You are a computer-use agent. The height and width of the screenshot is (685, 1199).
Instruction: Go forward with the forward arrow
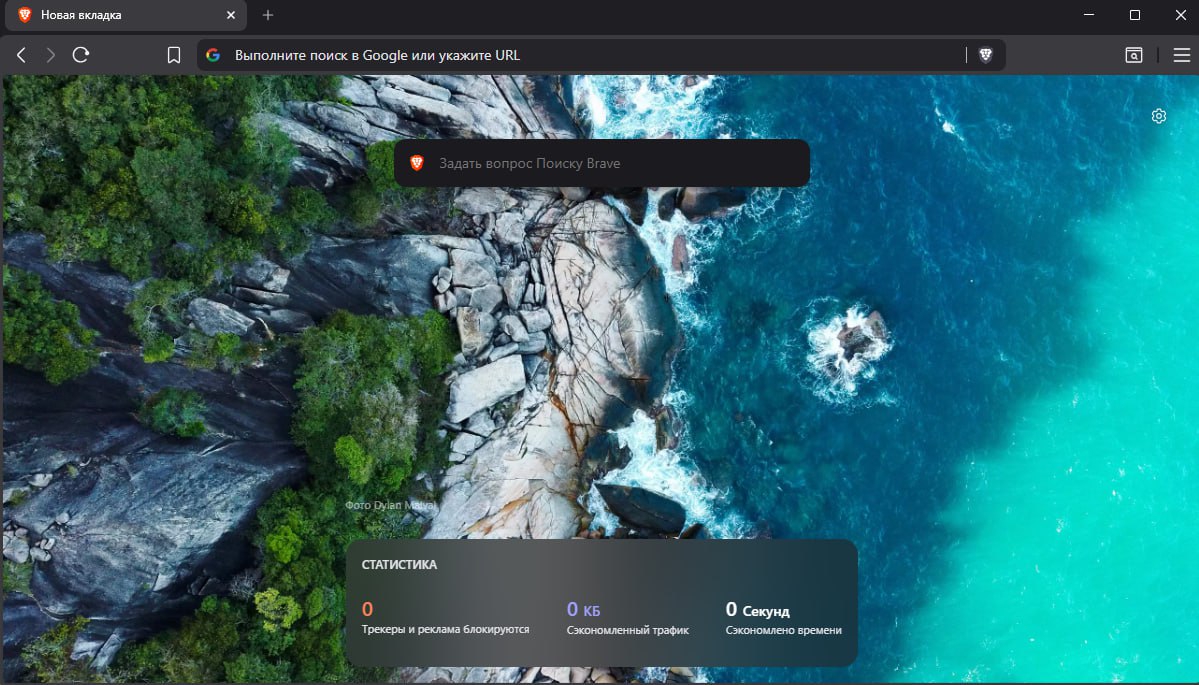(x=50, y=55)
